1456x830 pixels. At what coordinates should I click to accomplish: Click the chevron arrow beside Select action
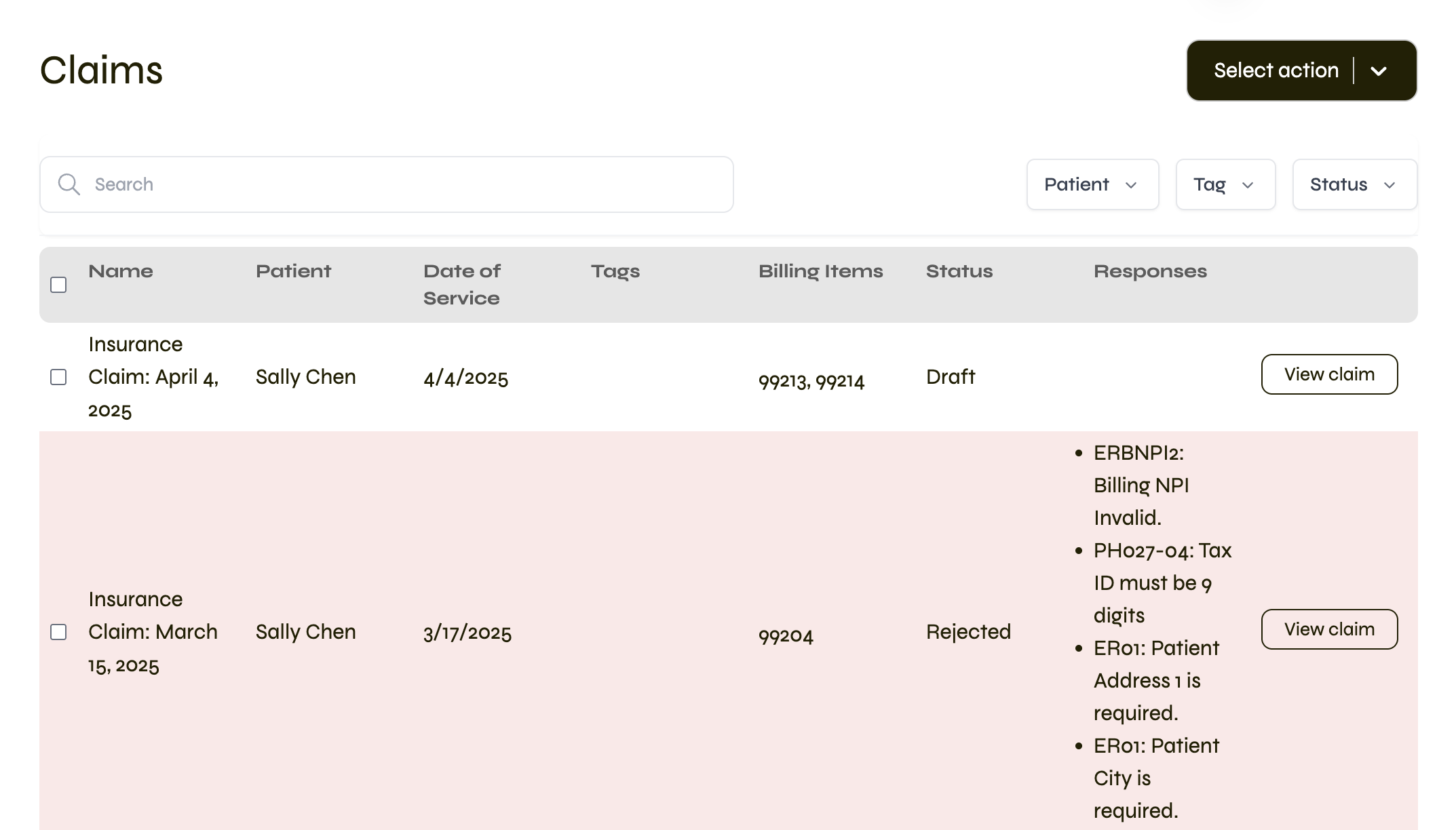click(1378, 71)
